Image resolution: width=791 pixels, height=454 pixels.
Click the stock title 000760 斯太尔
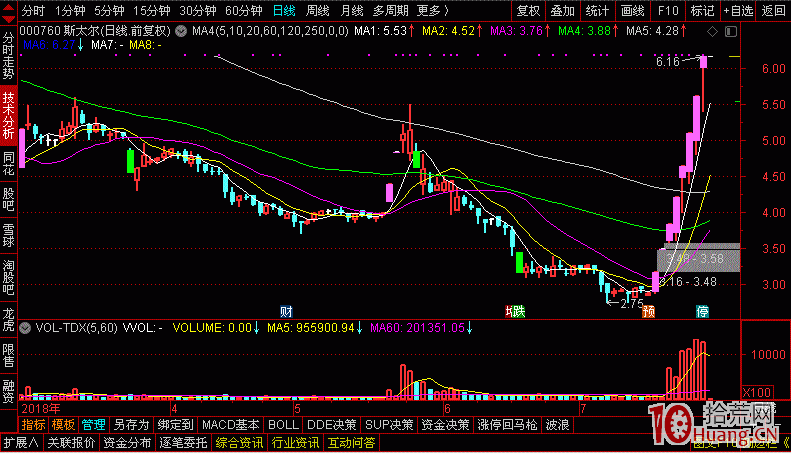(60, 31)
